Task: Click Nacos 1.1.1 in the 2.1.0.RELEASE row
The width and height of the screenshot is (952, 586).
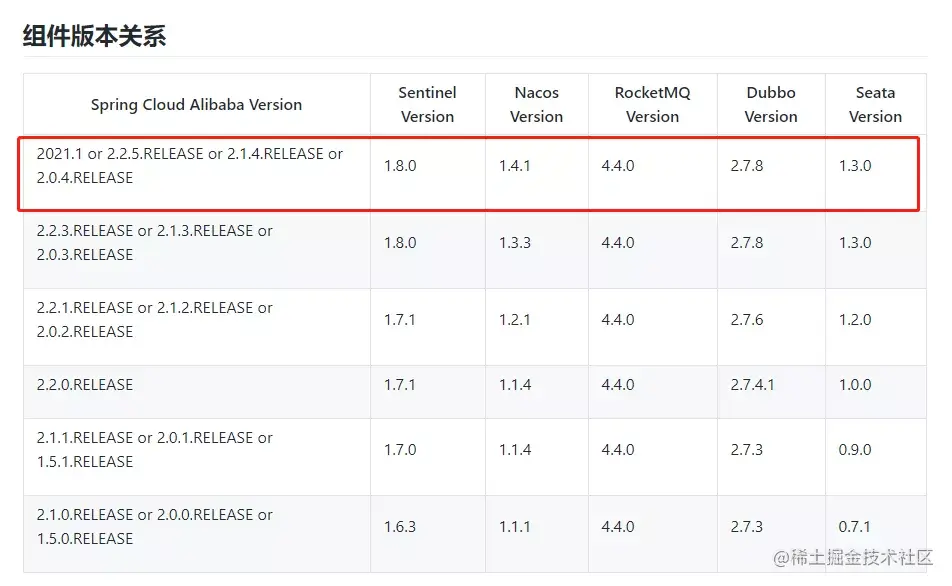Action: [x=514, y=527]
